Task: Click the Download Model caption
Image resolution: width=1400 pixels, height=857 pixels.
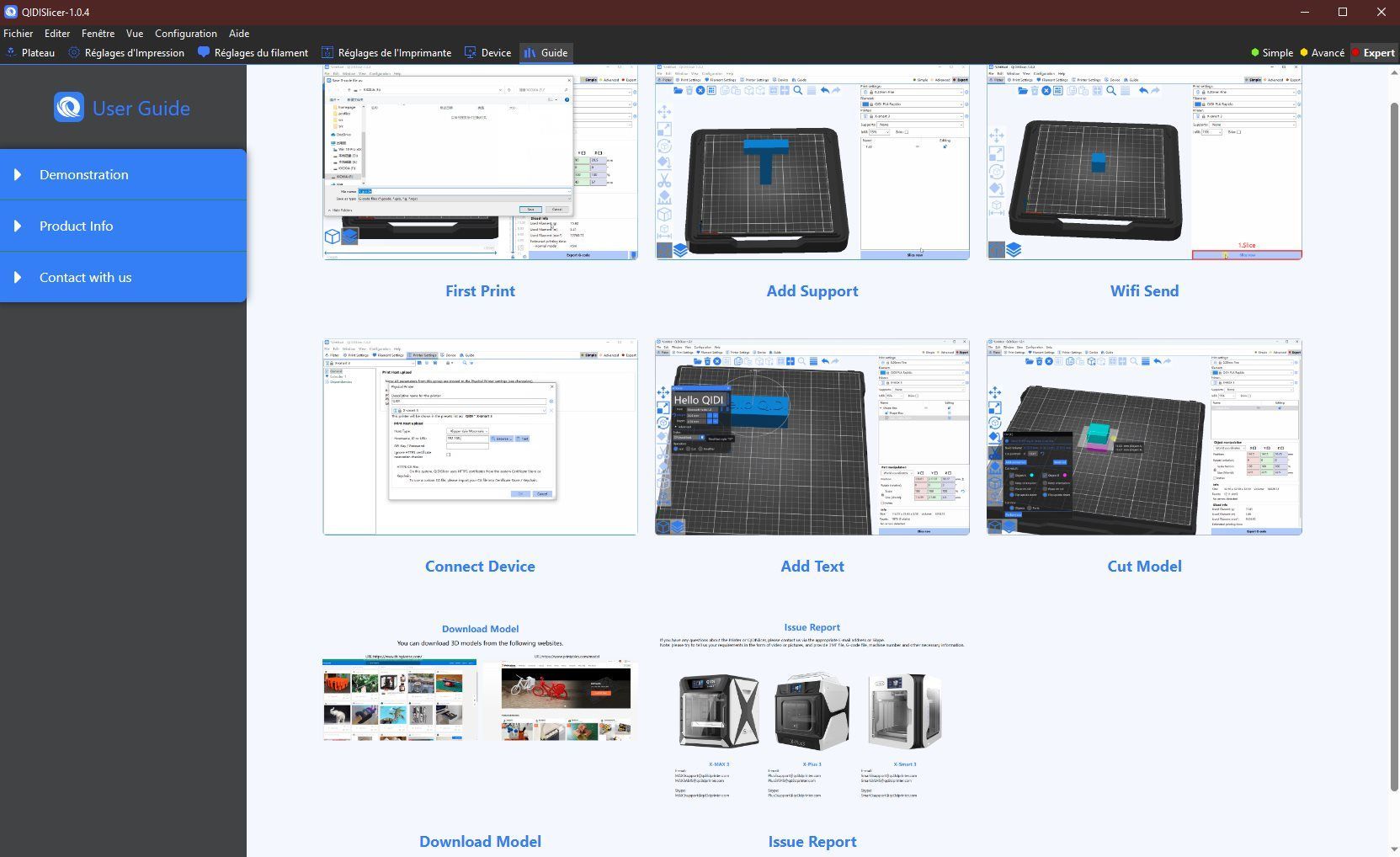Action: pyautogui.click(x=480, y=841)
